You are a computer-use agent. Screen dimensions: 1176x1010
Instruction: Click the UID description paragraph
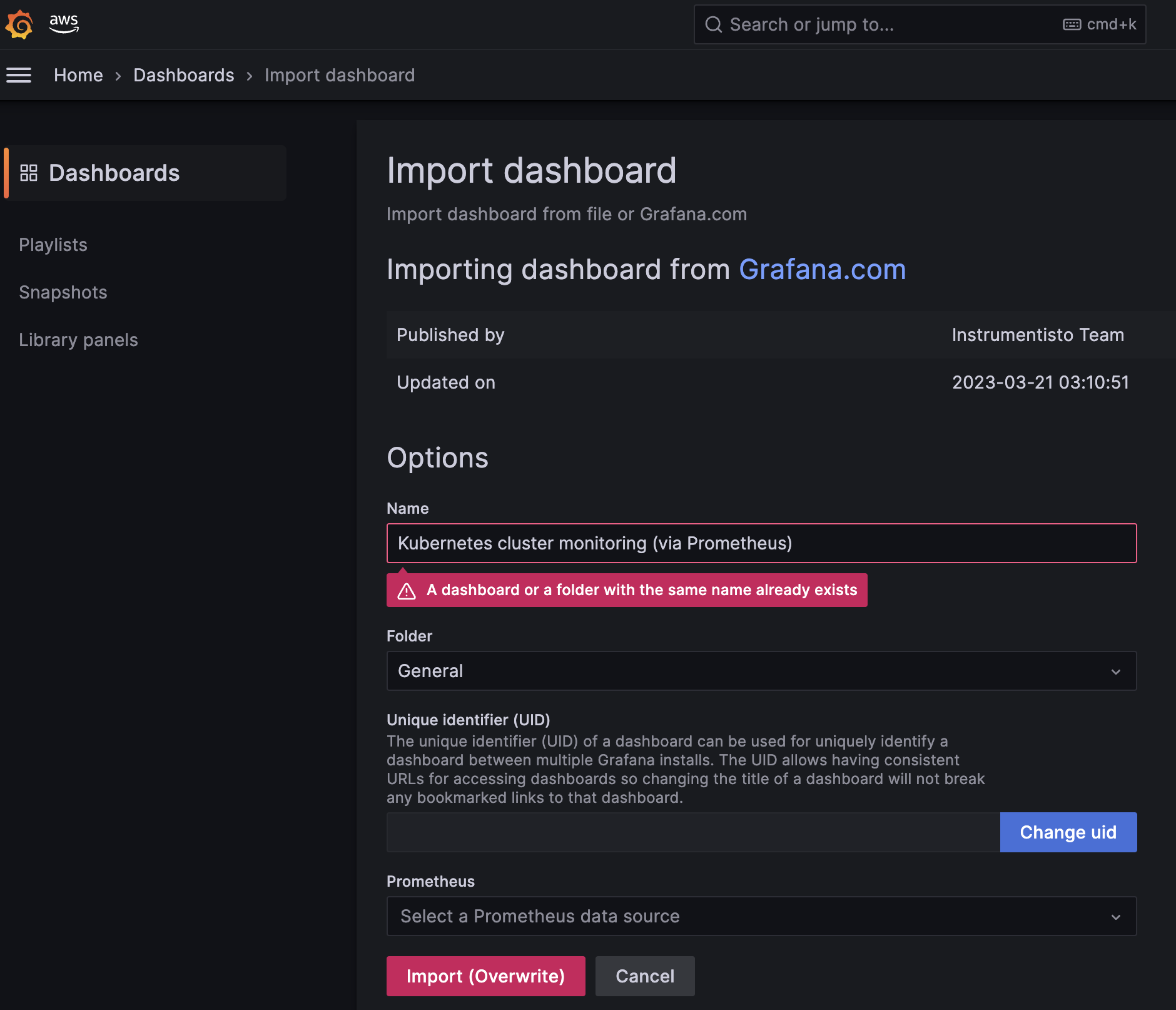pos(686,769)
